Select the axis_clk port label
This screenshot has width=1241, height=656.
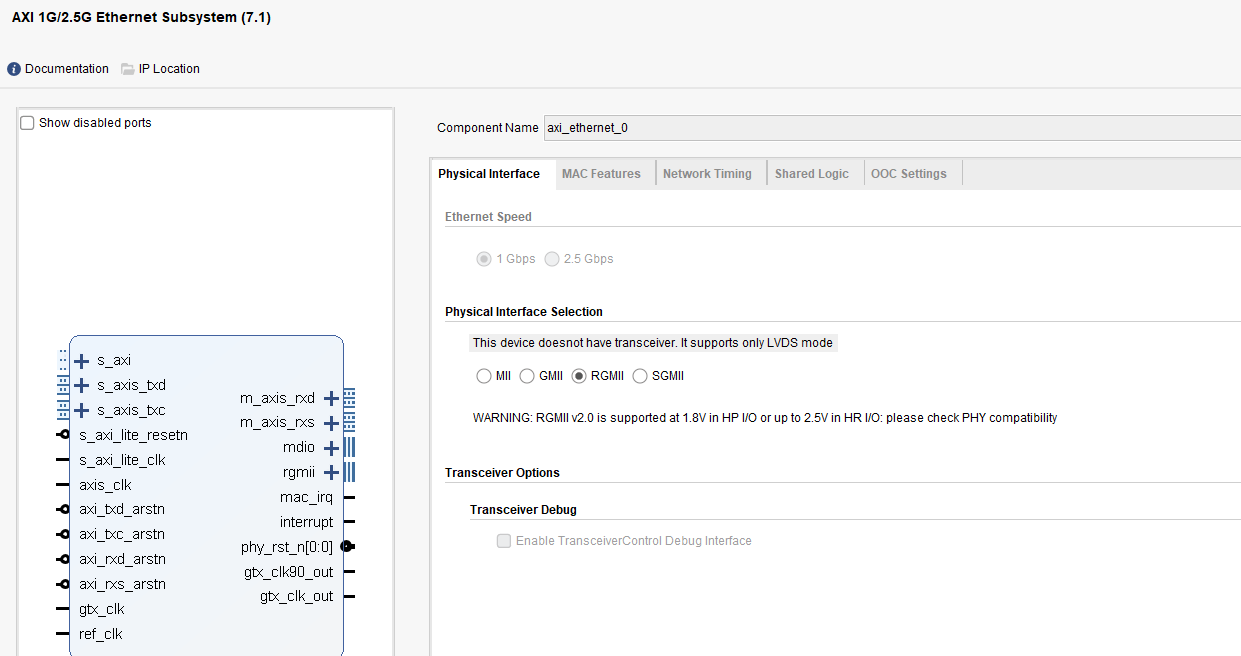click(x=105, y=485)
